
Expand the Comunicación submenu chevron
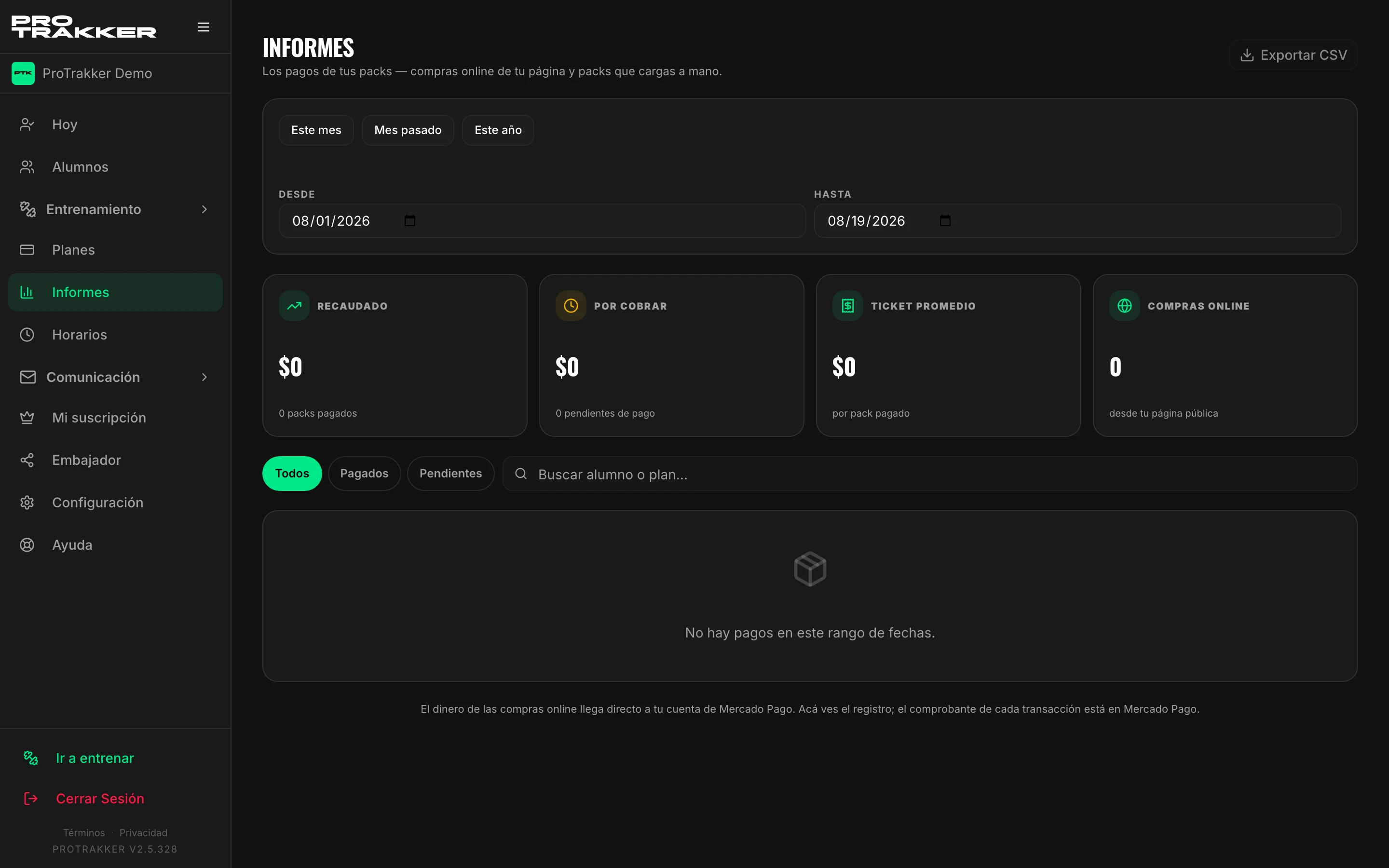point(204,377)
